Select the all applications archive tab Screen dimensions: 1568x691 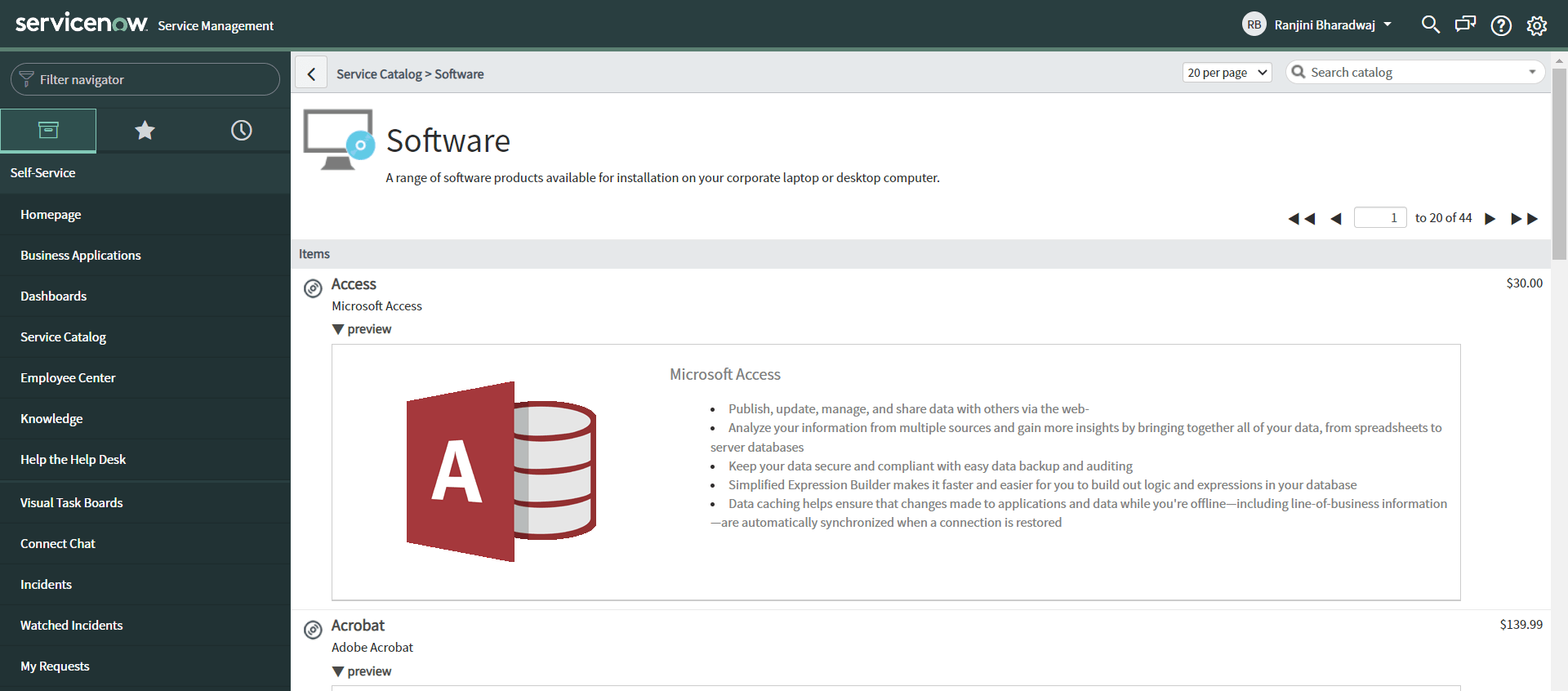(48, 130)
